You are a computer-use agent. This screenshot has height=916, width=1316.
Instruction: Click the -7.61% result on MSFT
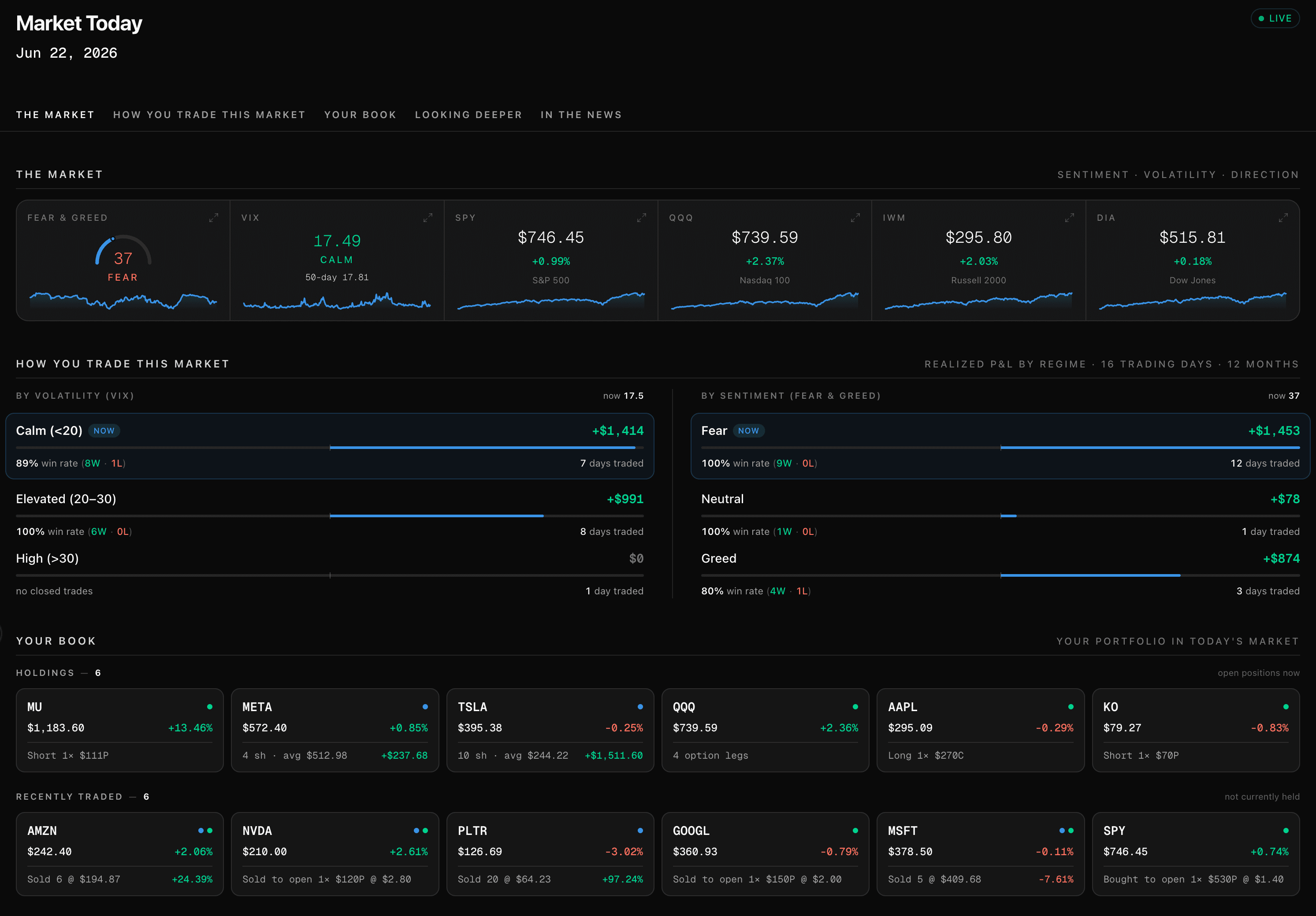point(1056,879)
